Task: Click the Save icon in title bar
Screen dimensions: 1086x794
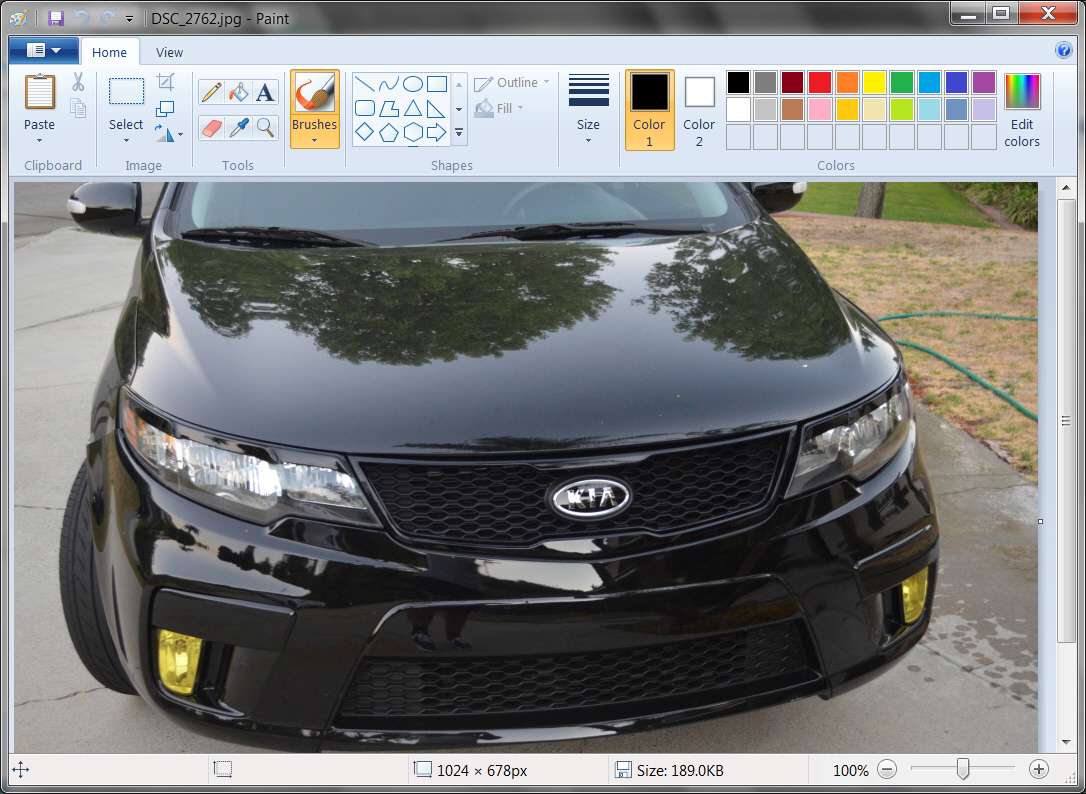Action: coord(55,18)
